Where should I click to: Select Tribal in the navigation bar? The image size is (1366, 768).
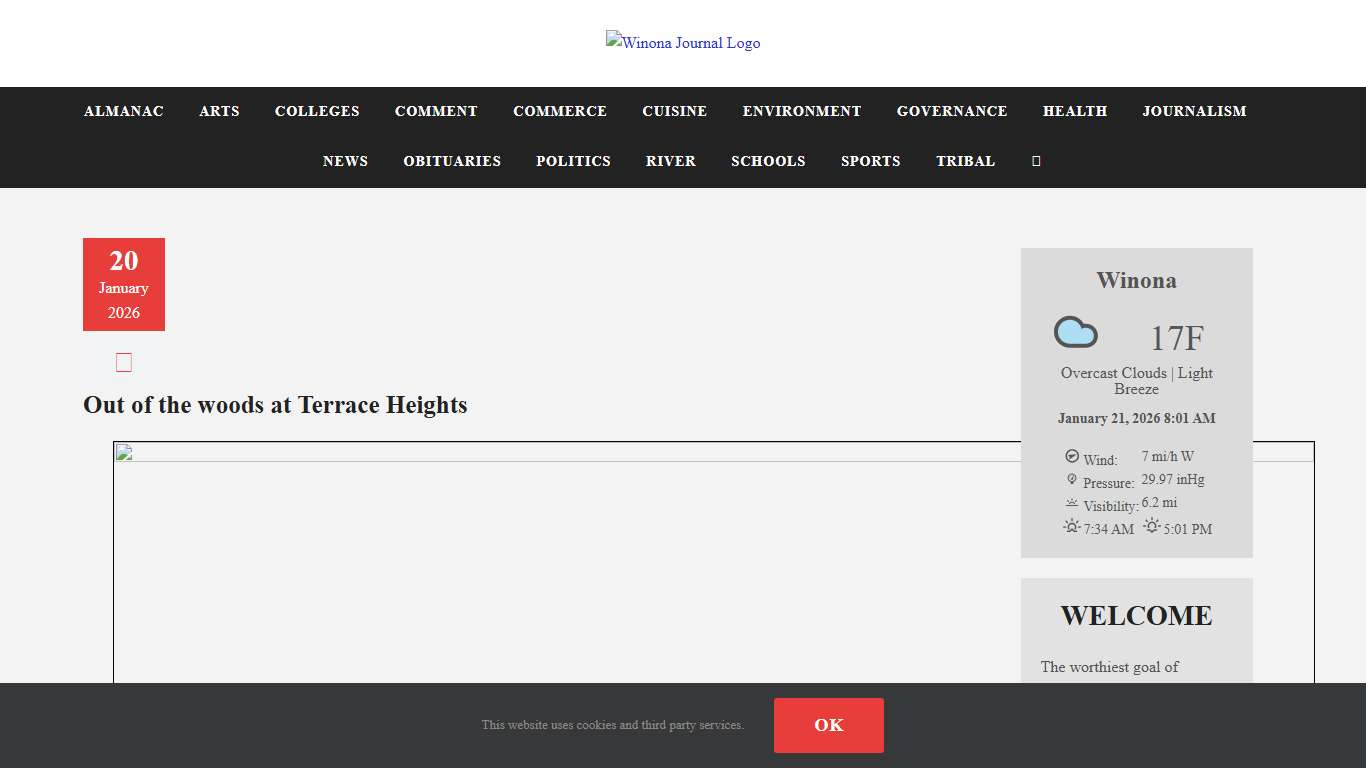tap(965, 161)
